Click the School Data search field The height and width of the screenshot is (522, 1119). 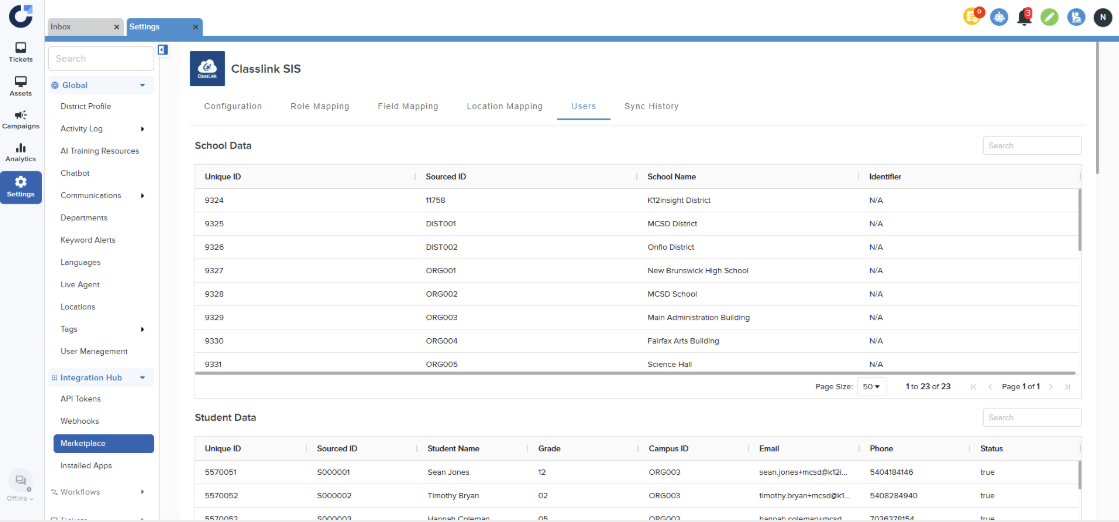[x=1031, y=146]
